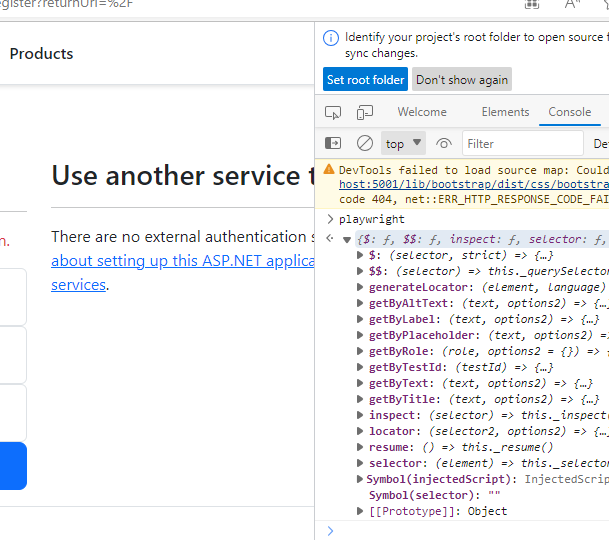Expand the inspect property
The width and height of the screenshot is (609, 540).
pyautogui.click(x=360, y=415)
